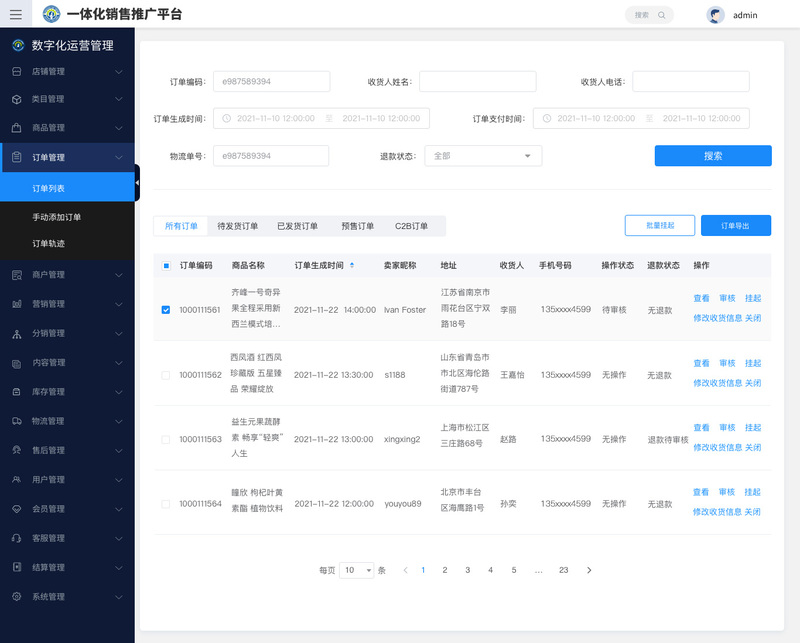The image size is (800, 643).
Task: Check order 1000111564 checkbox
Action: point(166,504)
